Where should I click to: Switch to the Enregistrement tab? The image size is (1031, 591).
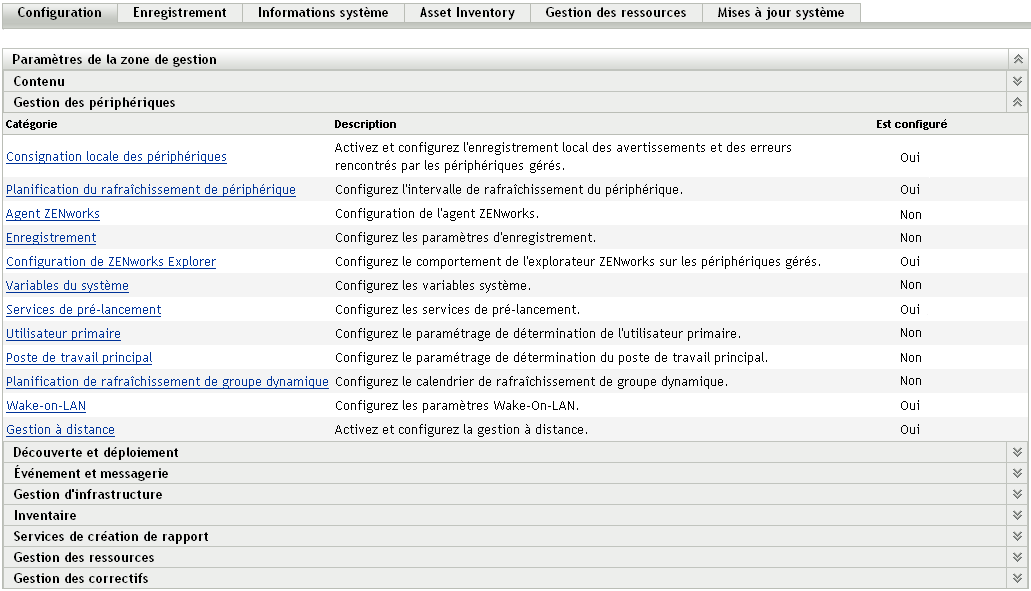(178, 13)
